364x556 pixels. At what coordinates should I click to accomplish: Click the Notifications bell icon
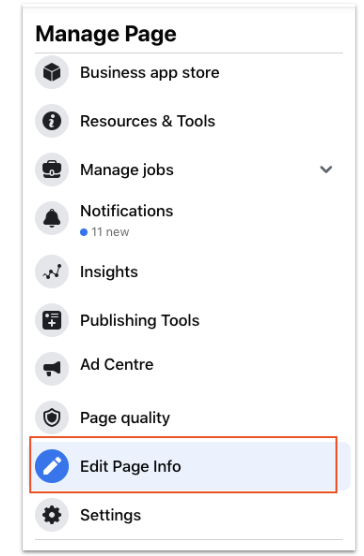52,218
